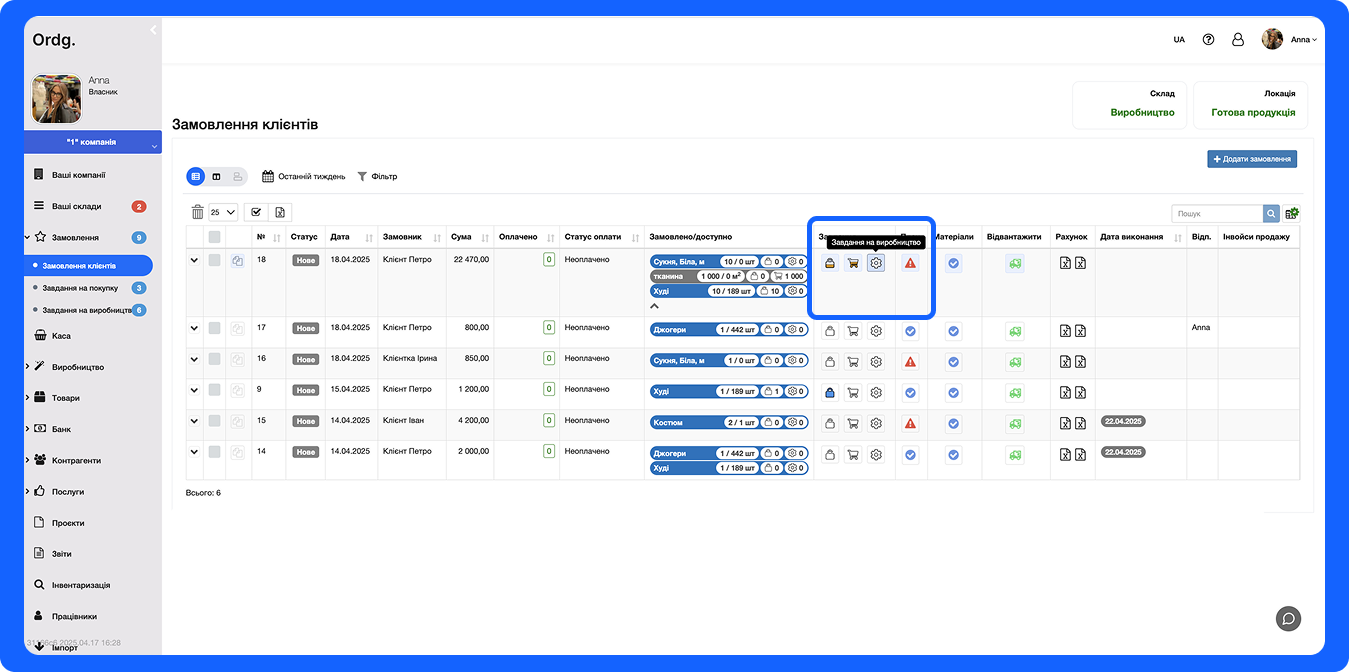The height and width of the screenshot is (672, 1349).
Task: Open table column settings icon beside search
Action: [1292, 213]
